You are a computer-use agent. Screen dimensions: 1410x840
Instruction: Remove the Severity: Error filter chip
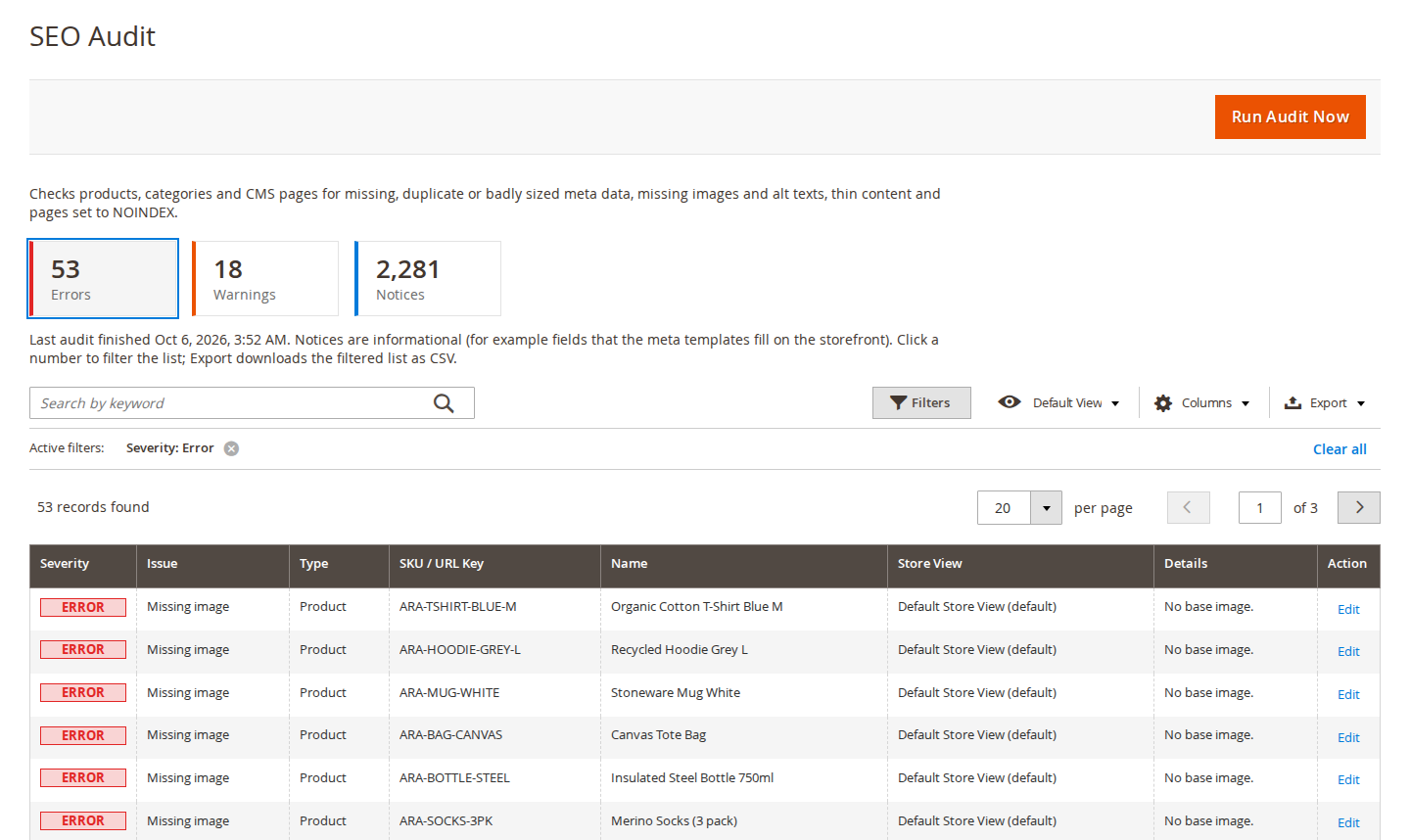coord(231,448)
